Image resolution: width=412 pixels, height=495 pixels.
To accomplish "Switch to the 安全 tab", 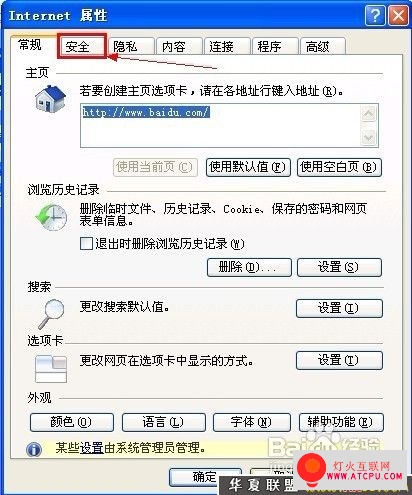I will [x=81, y=46].
